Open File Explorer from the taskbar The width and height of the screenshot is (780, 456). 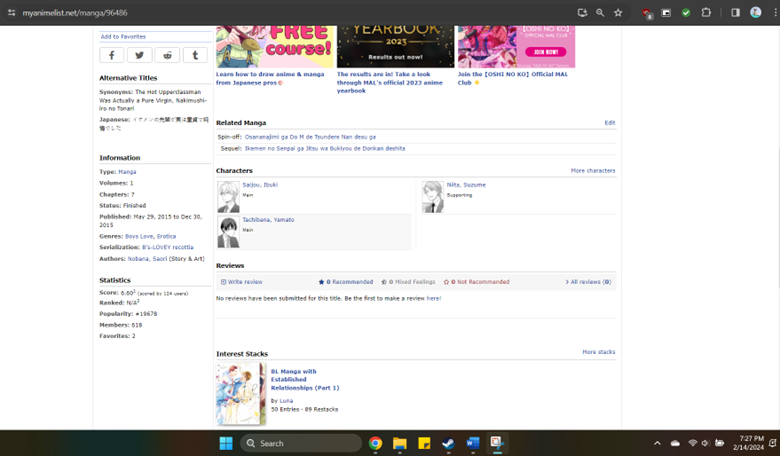pos(399,443)
